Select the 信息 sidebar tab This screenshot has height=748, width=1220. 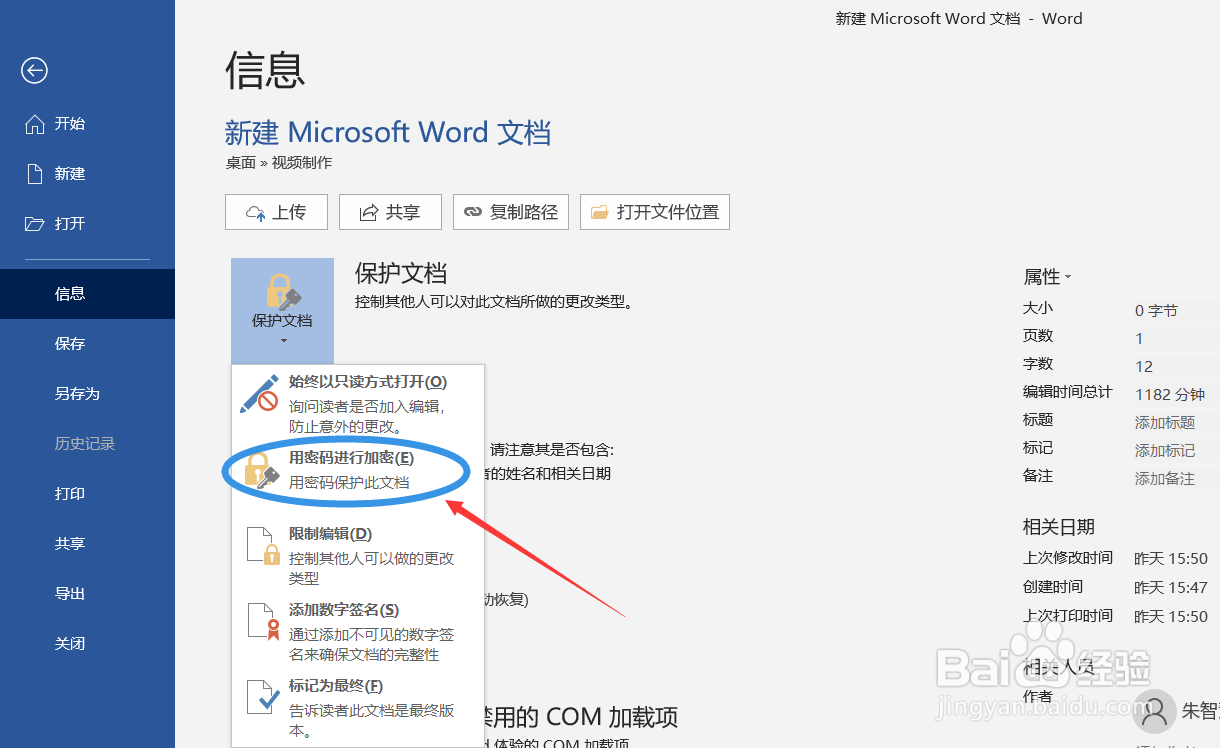click(x=87, y=294)
